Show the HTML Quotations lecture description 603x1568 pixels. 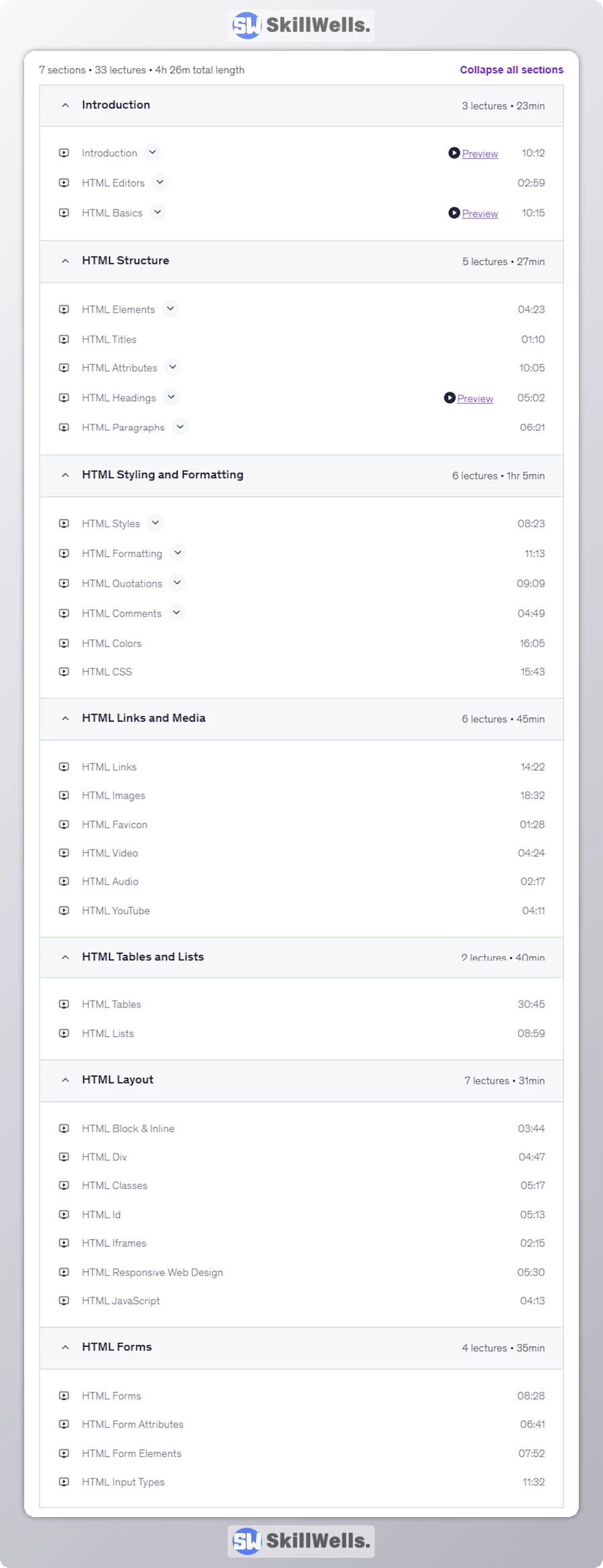pyautogui.click(x=177, y=582)
